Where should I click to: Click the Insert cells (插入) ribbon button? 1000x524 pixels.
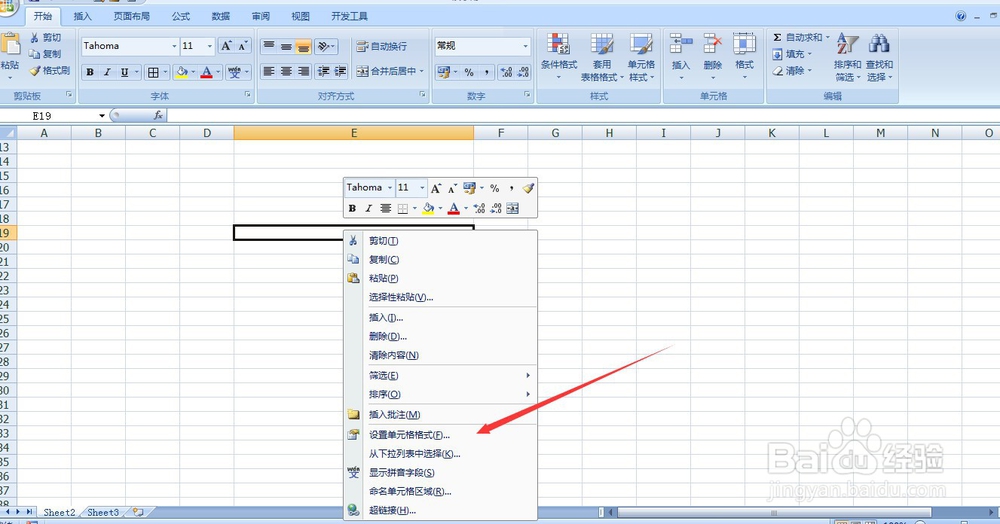pos(680,57)
